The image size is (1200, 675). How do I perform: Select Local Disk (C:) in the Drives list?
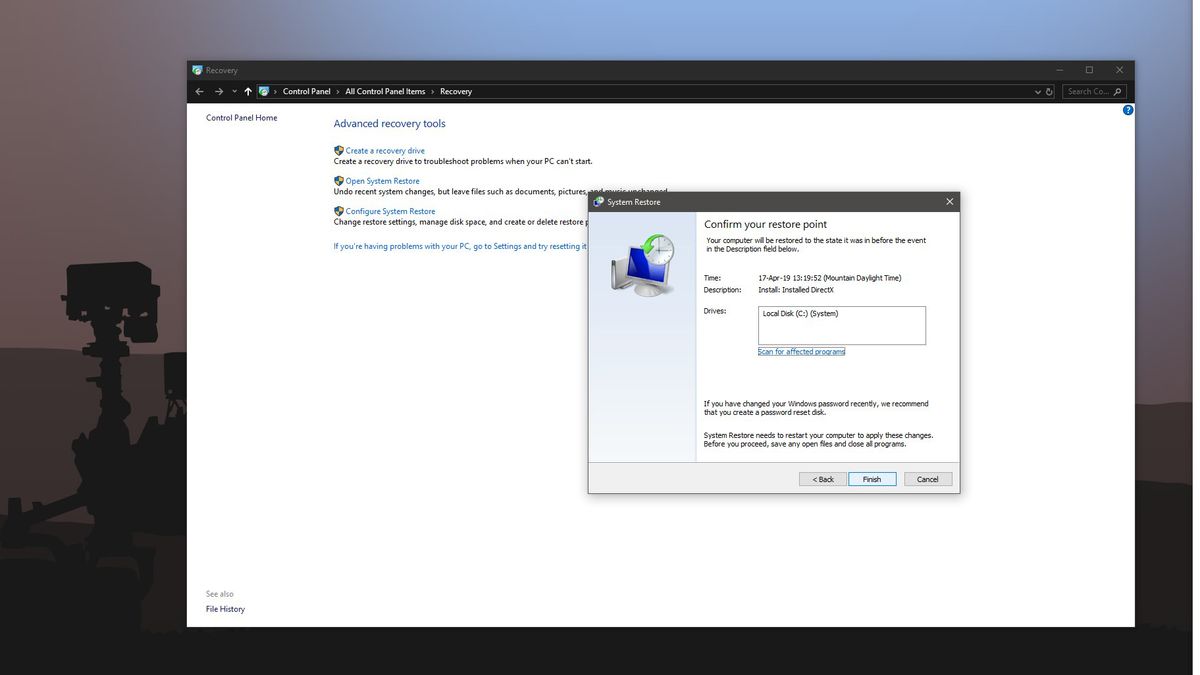[800, 312]
